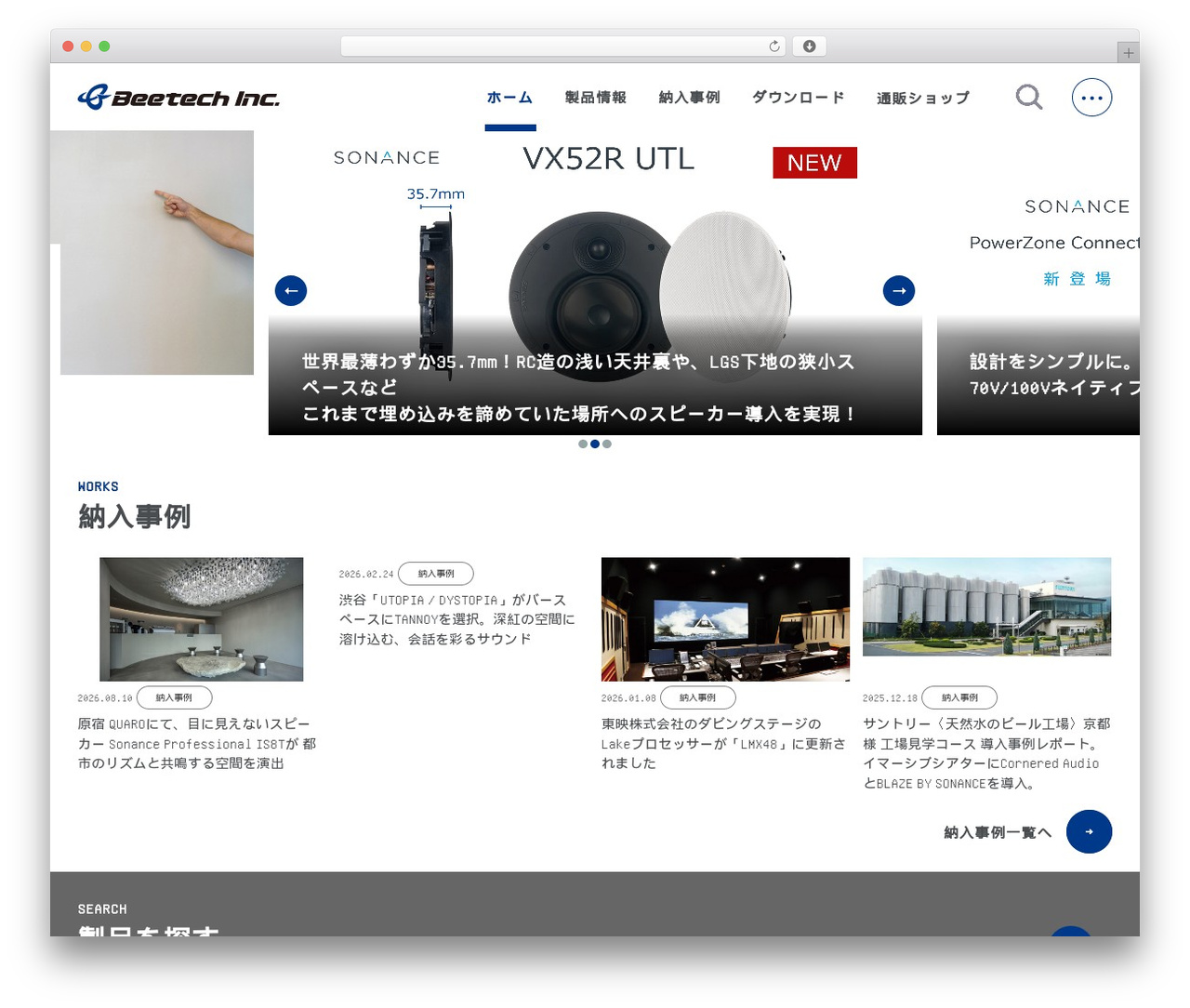The width and height of the screenshot is (1190, 1008).
Task: Open the chandelier lounge thumbnail
Action: pos(202,619)
